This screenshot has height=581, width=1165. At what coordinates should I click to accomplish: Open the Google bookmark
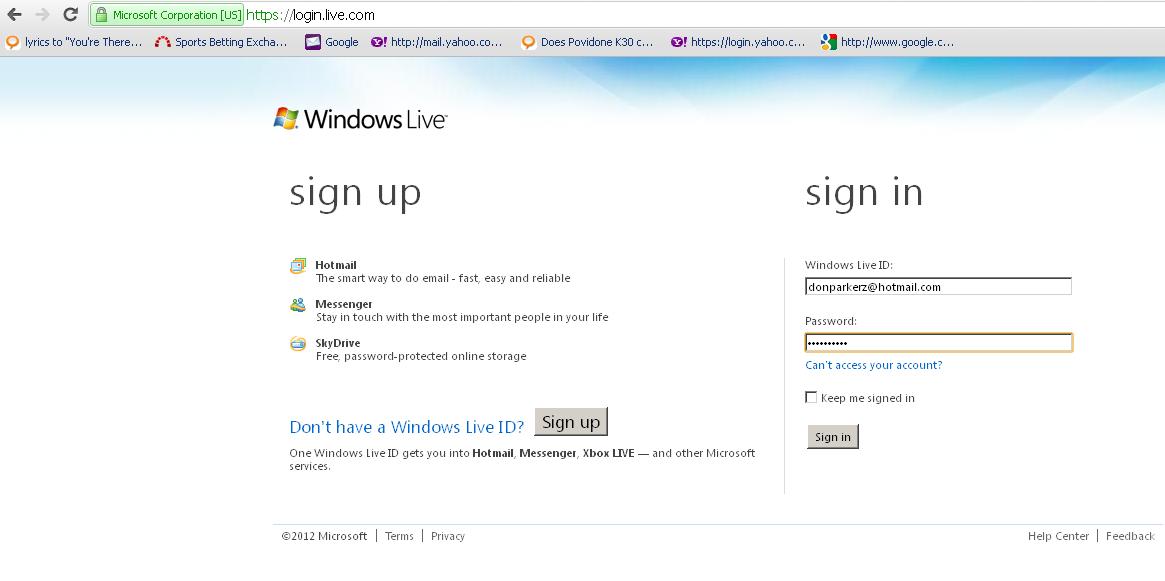click(x=332, y=42)
